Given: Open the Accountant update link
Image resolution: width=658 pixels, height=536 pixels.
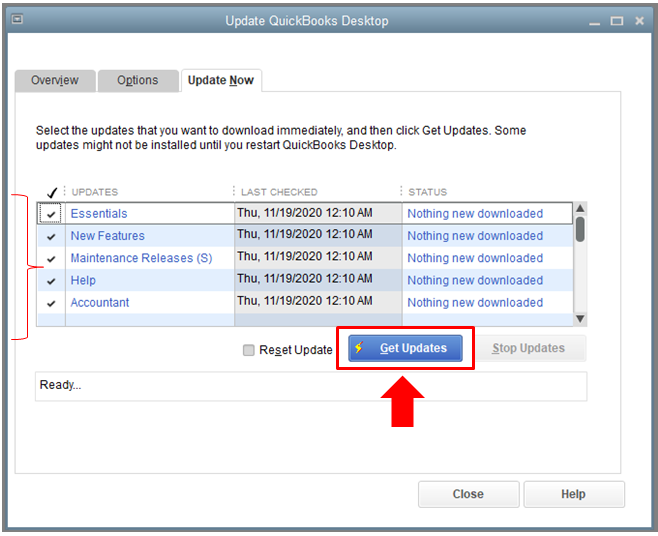Looking at the screenshot, I should [x=100, y=303].
